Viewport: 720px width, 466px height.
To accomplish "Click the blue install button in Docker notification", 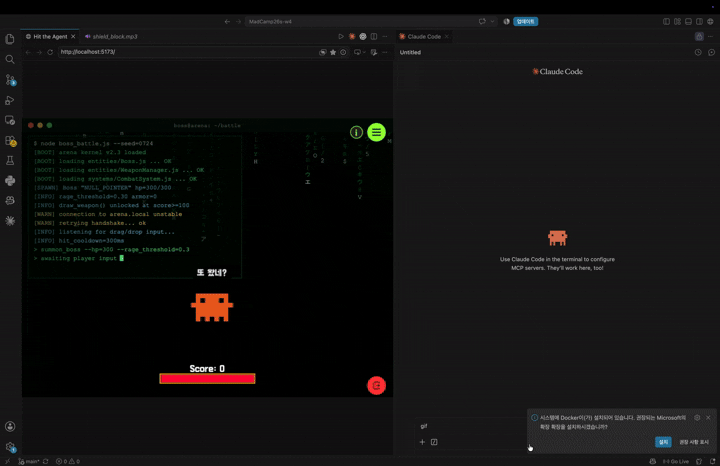I will coord(663,442).
